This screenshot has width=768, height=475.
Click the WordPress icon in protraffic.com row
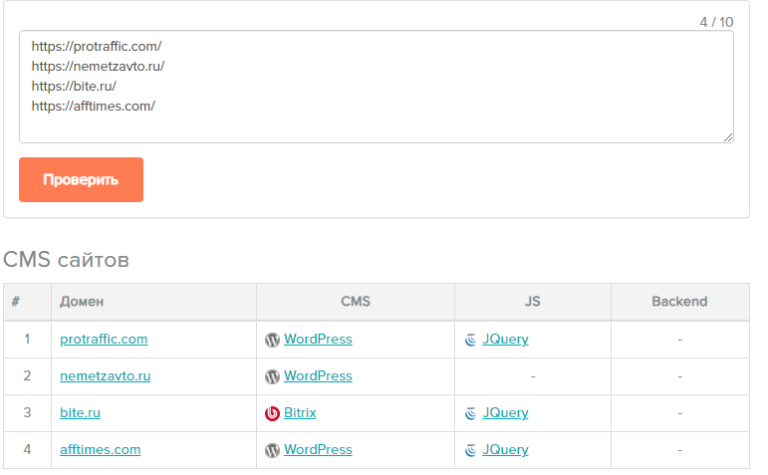coord(272,340)
